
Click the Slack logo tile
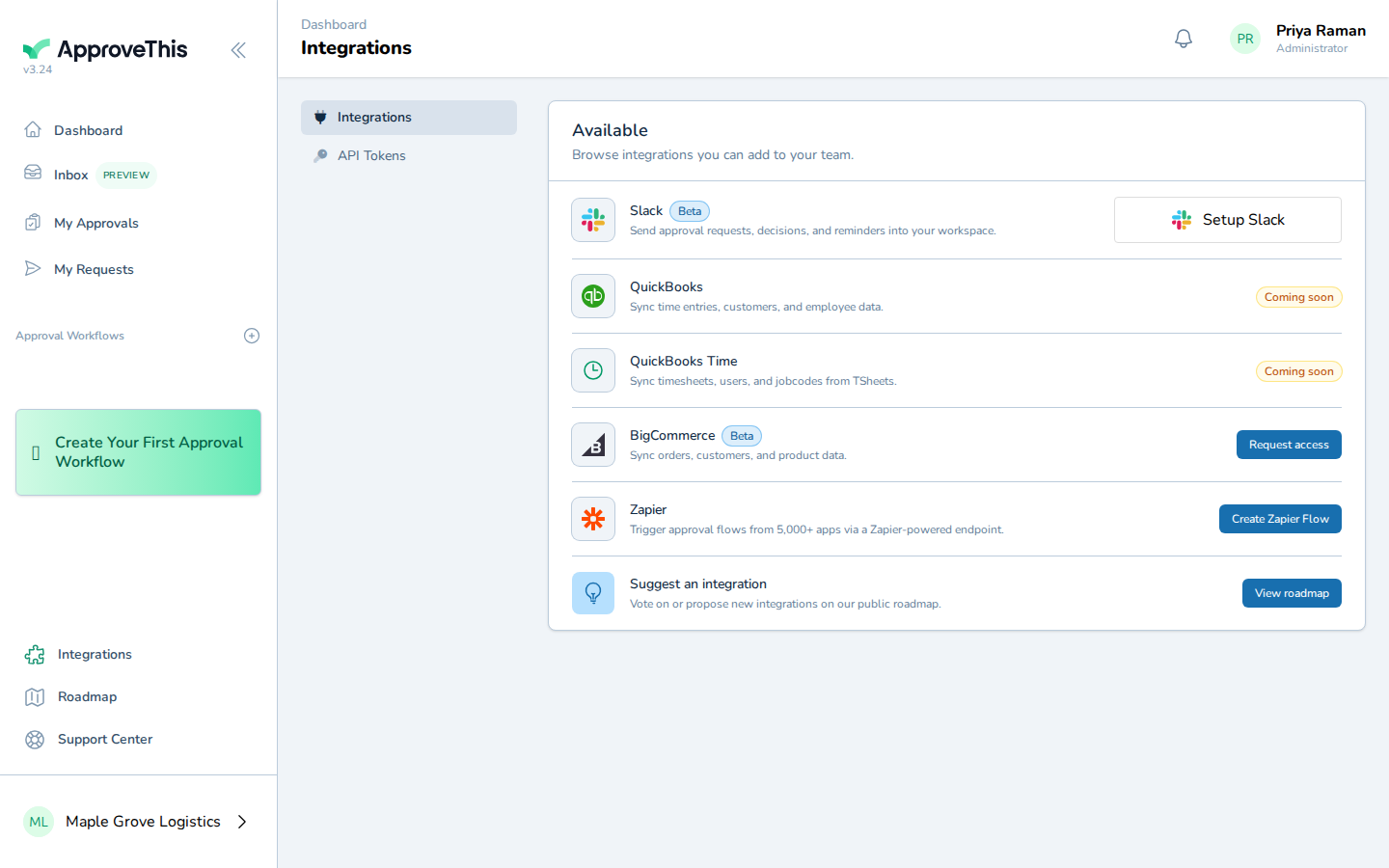click(x=593, y=220)
